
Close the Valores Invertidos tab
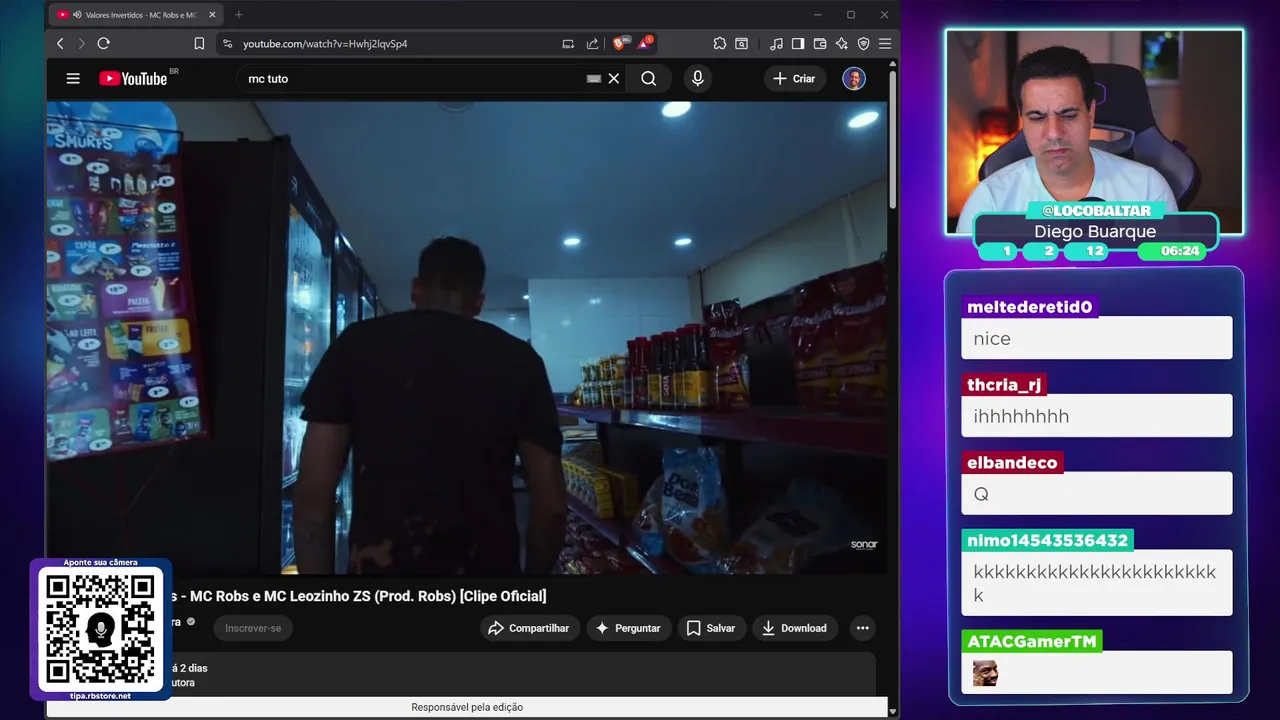coord(212,15)
